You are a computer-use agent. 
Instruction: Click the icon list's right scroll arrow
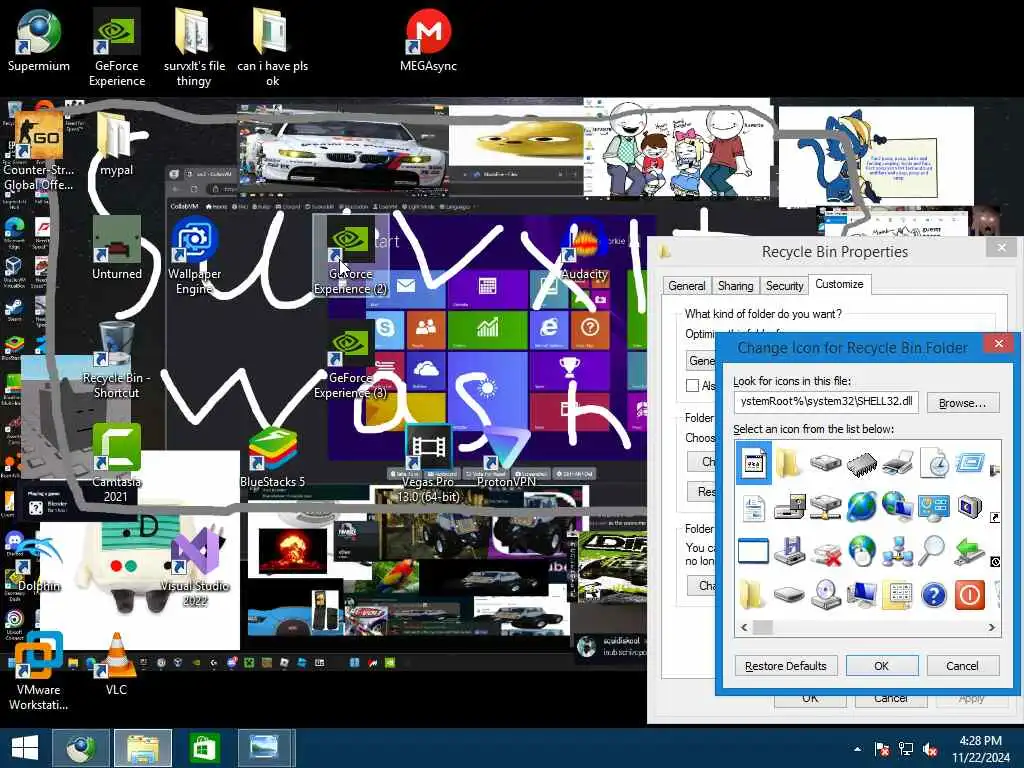coord(992,627)
